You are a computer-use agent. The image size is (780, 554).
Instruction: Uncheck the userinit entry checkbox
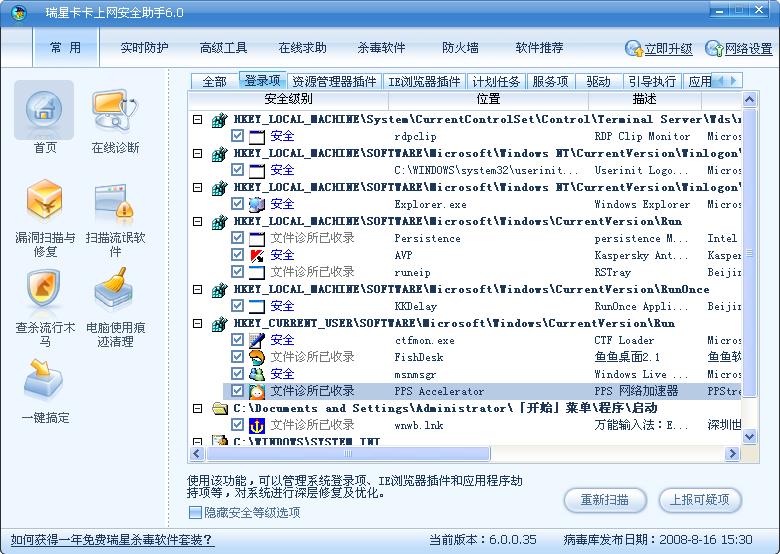point(237,170)
